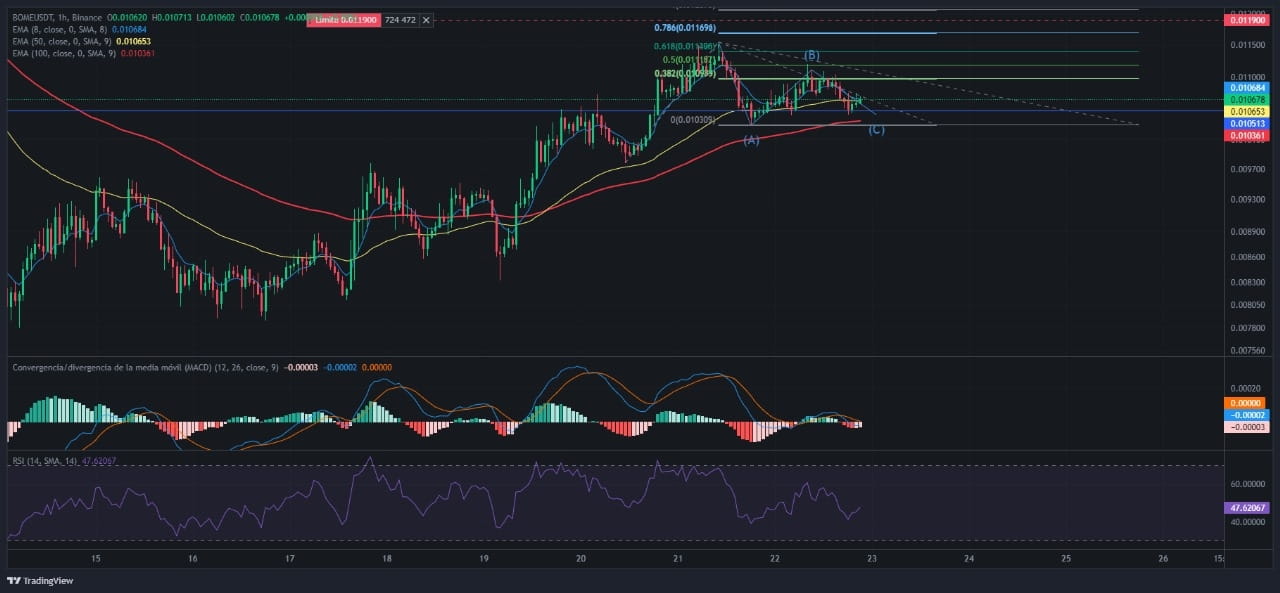Click date 24 on the time axis
The height and width of the screenshot is (593, 1280).
pyautogui.click(x=968, y=559)
